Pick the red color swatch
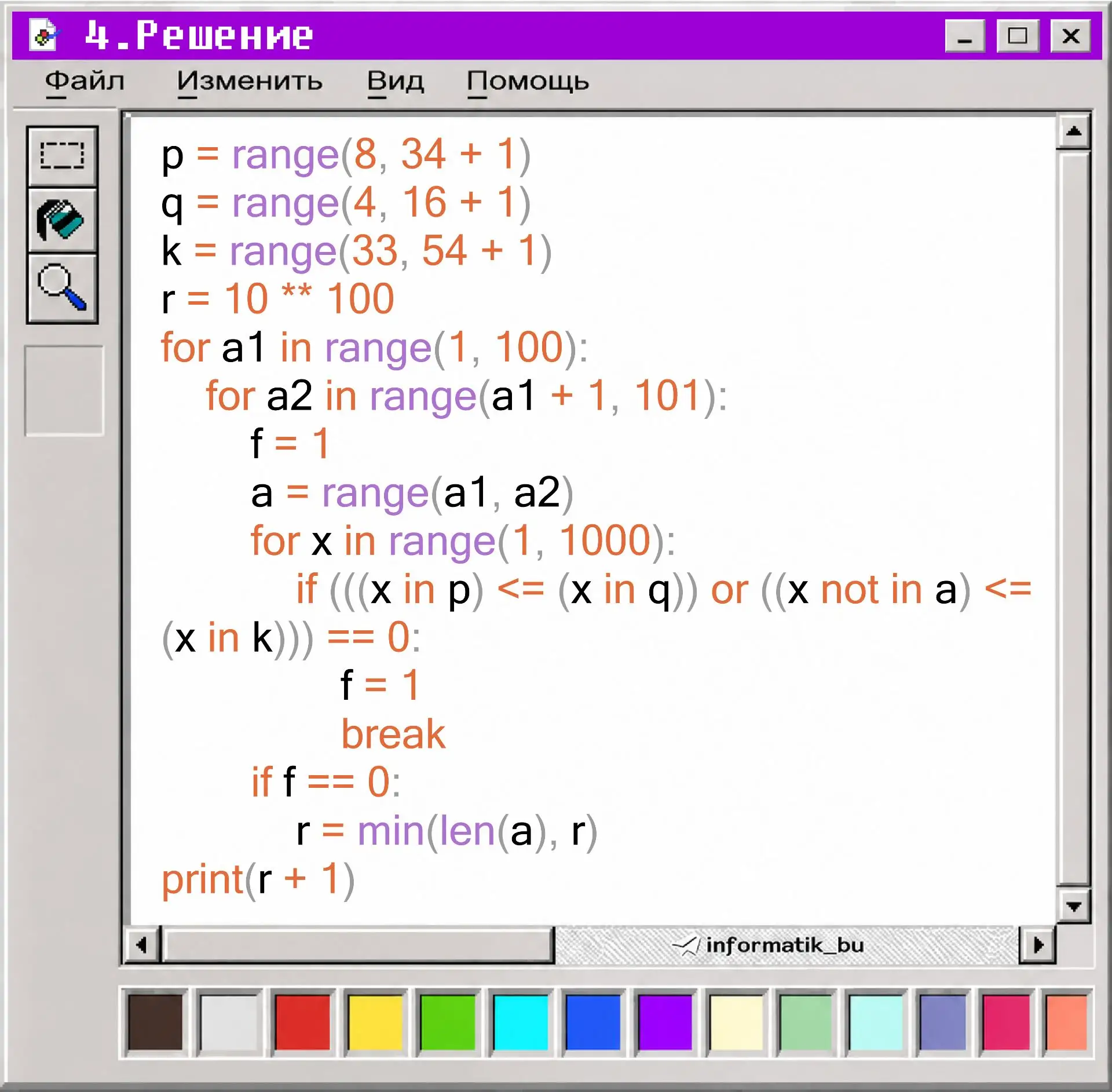The width and height of the screenshot is (1112, 1092). click(x=302, y=1022)
